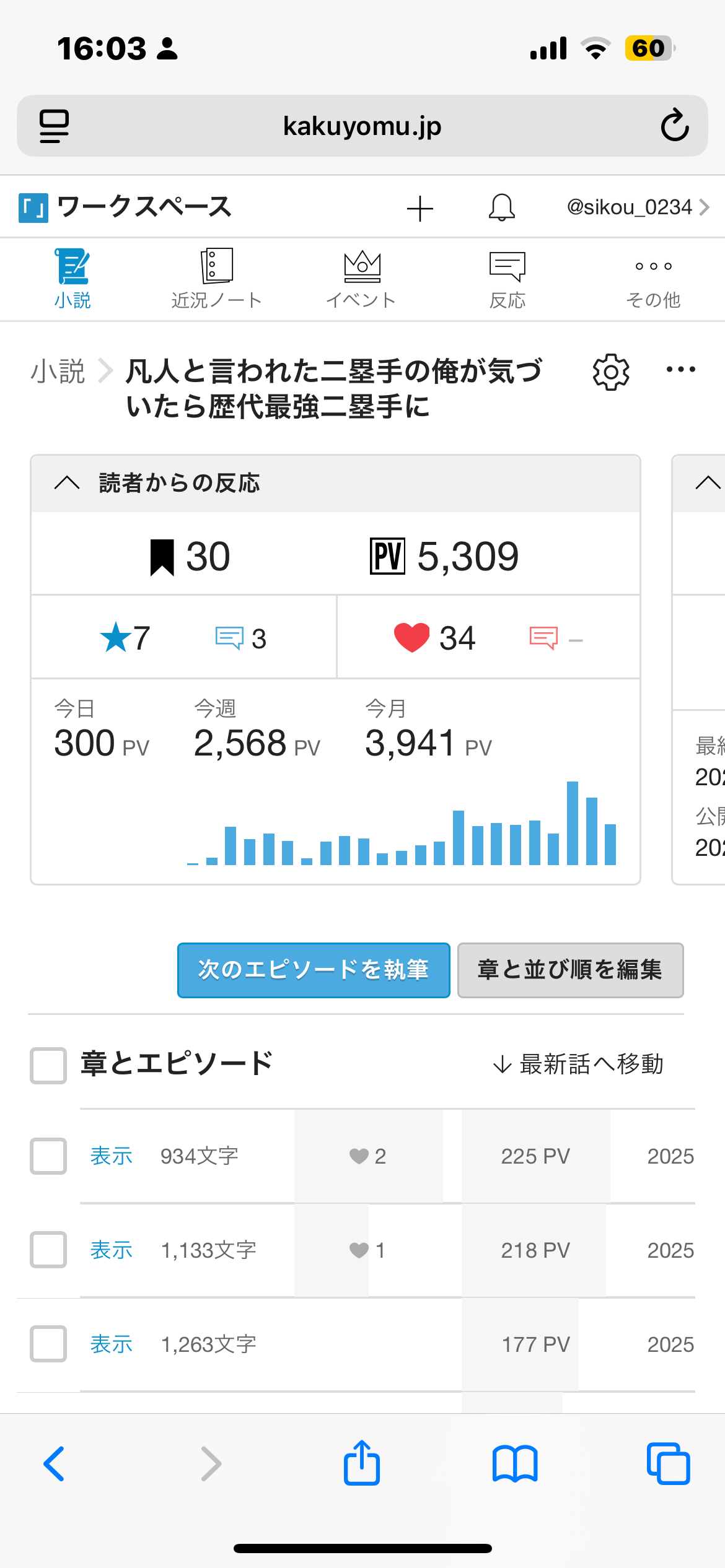Collapse the 読者からの反応 panel

(67, 483)
